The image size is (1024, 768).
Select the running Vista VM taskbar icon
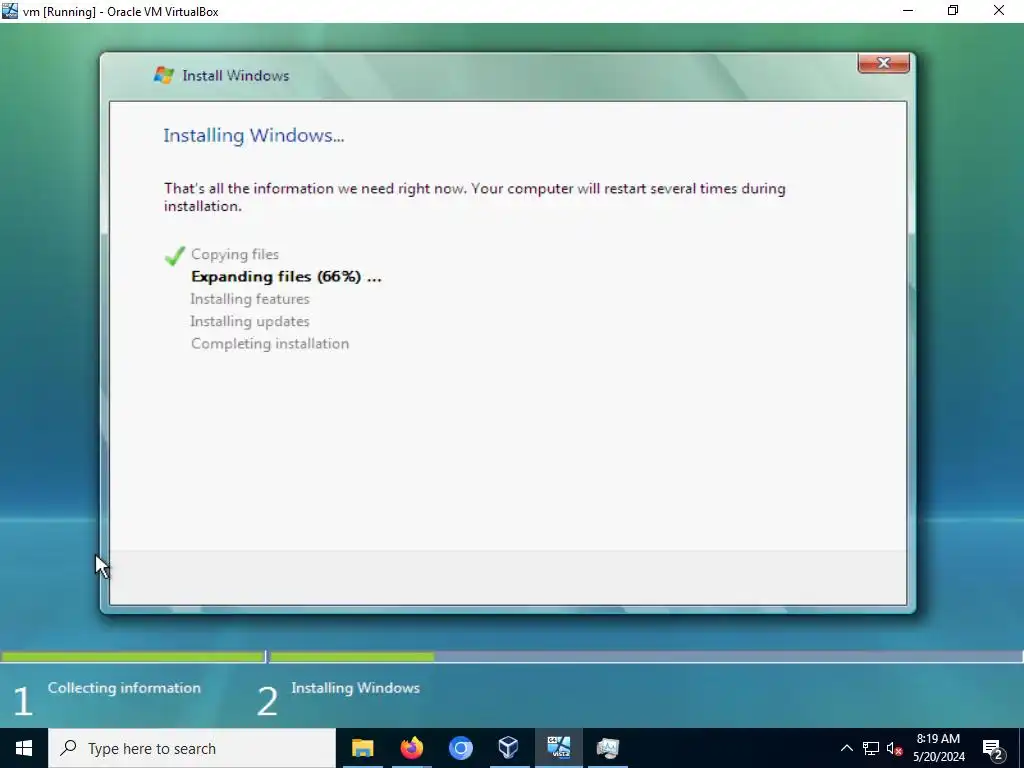click(x=558, y=748)
